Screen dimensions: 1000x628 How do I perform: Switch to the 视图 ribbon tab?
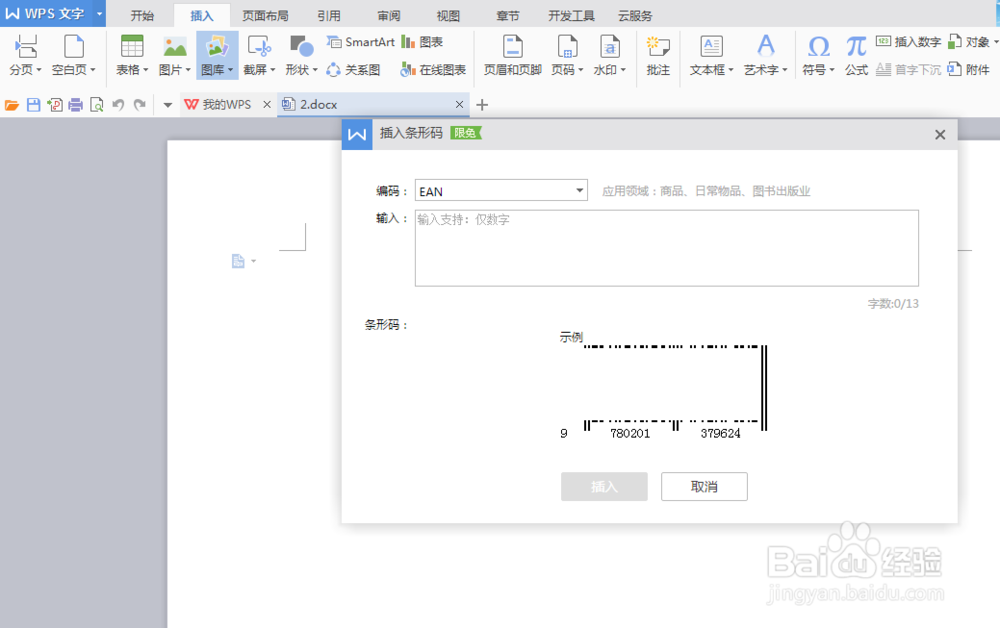pyautogui.click(x=448, y=15)
